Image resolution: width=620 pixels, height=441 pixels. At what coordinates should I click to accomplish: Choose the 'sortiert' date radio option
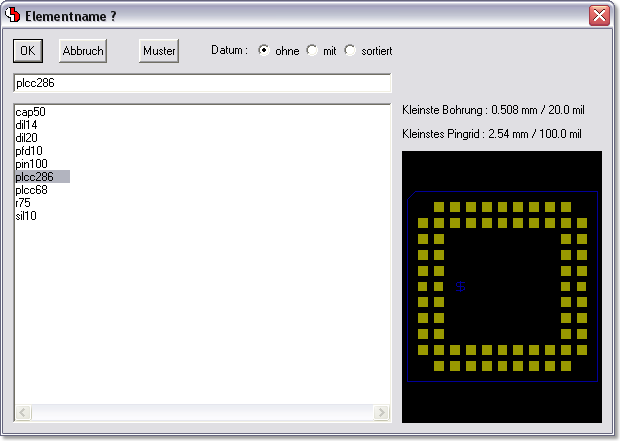[x=350, y=51]
